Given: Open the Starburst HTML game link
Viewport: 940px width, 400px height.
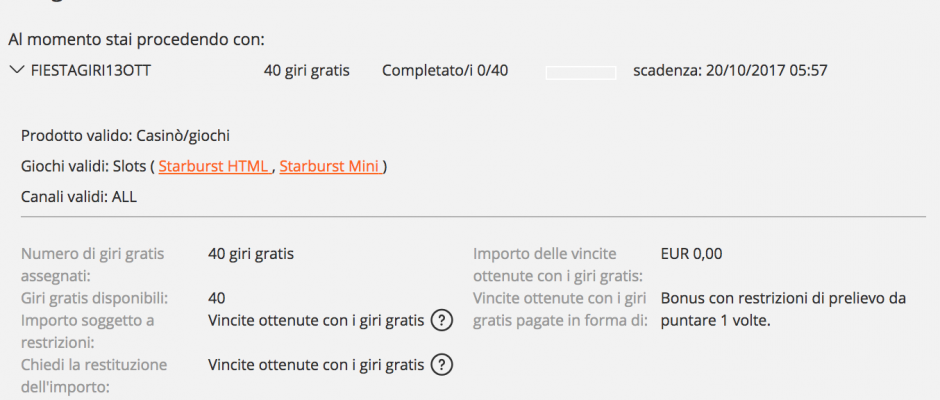Looking at the screenshot, I should click(x=215, y=167).
